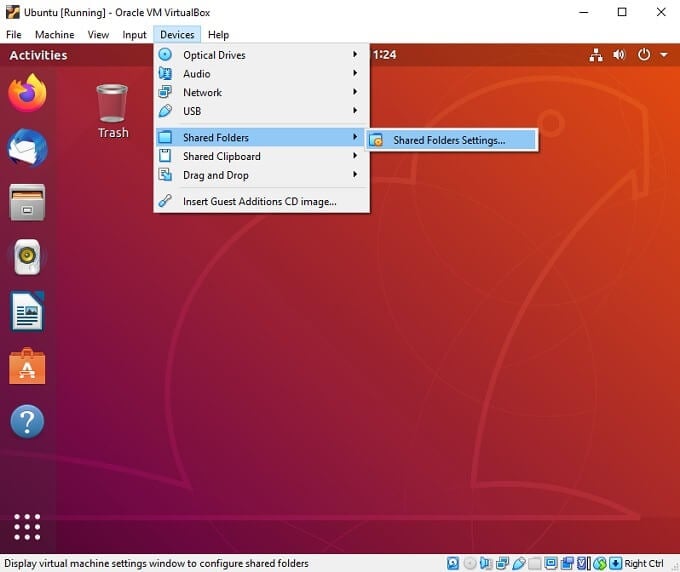Click keyboard capture arrow indicator
The width and height of the screenshot is (680, 572).
click(615, 563)
